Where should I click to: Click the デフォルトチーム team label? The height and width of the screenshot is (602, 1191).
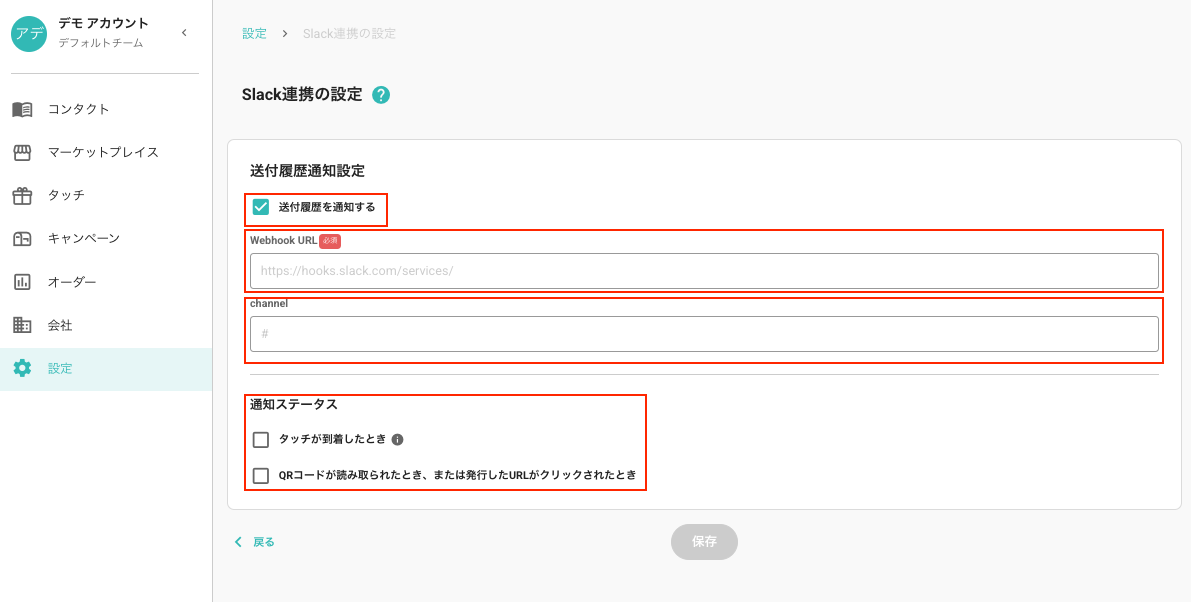coord(101,43)
